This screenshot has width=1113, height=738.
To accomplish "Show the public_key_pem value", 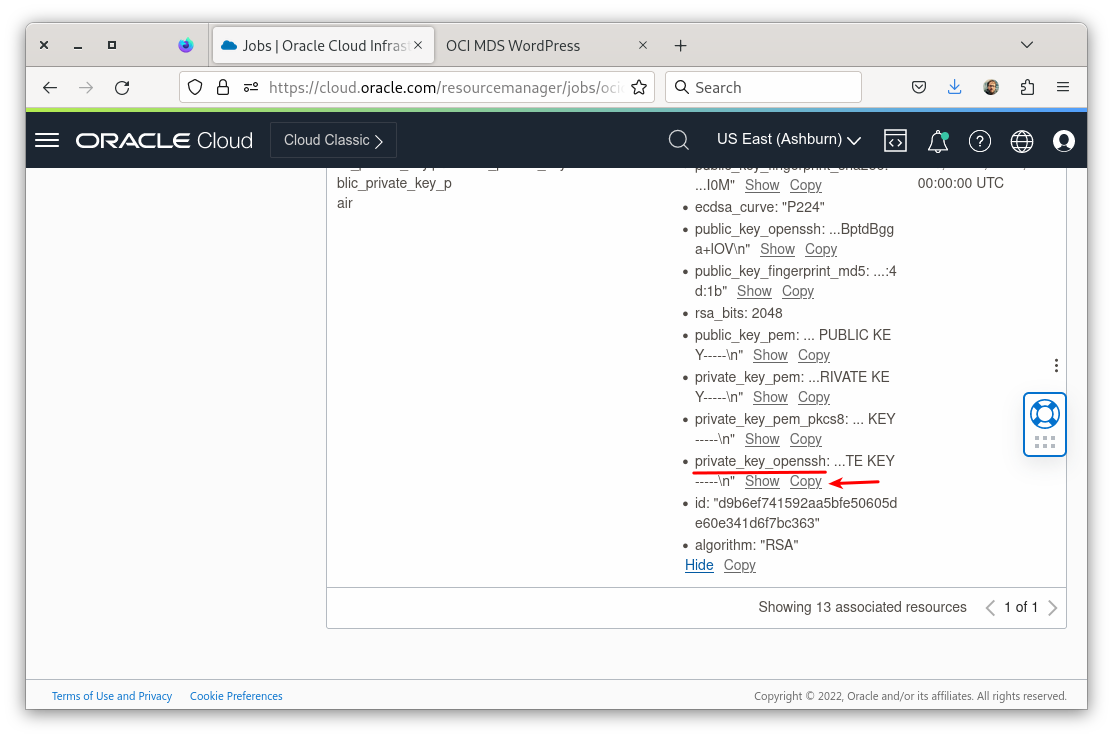I will pos(770,355).
